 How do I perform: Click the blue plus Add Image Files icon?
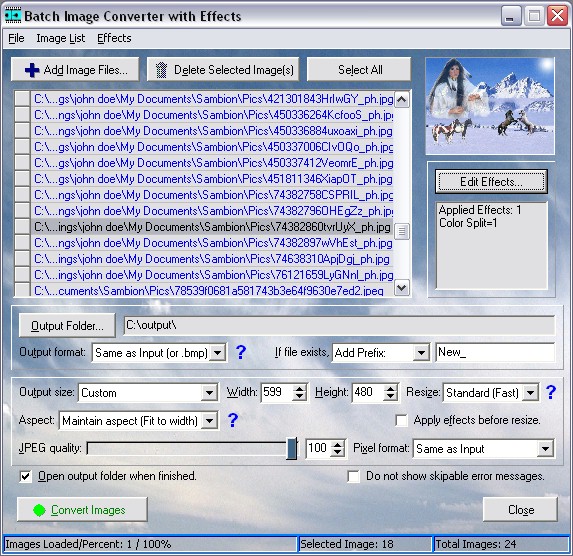click(x=32, y=70)
